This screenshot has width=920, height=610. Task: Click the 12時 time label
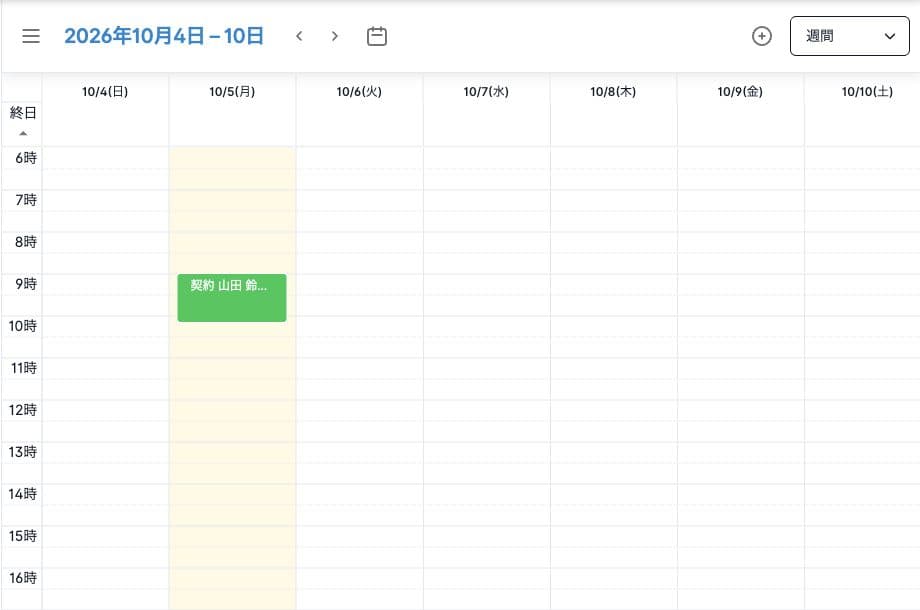pos(23,410)
